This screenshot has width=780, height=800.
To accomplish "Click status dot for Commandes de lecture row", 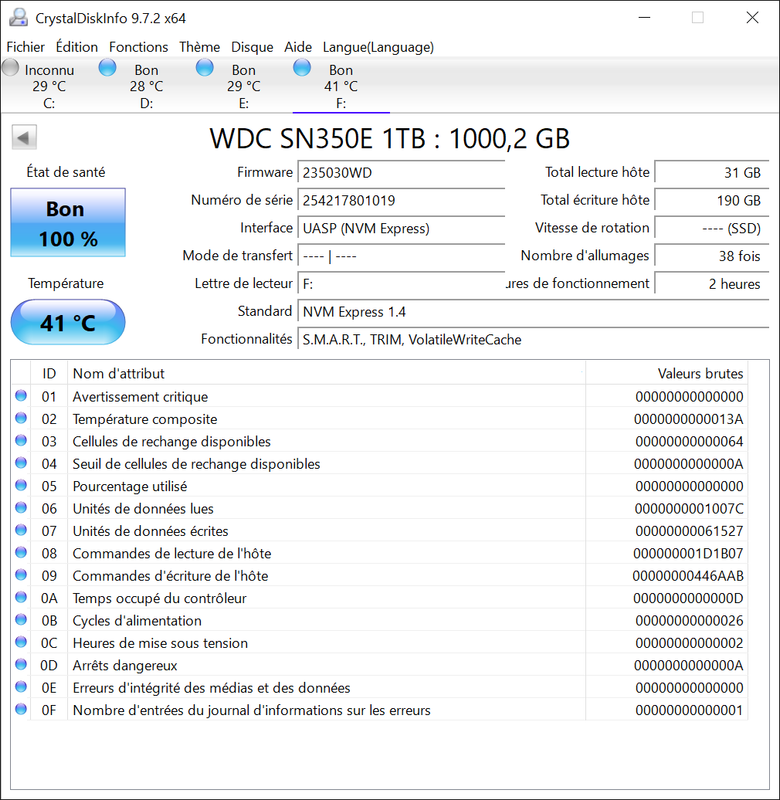I will (21, 553).
